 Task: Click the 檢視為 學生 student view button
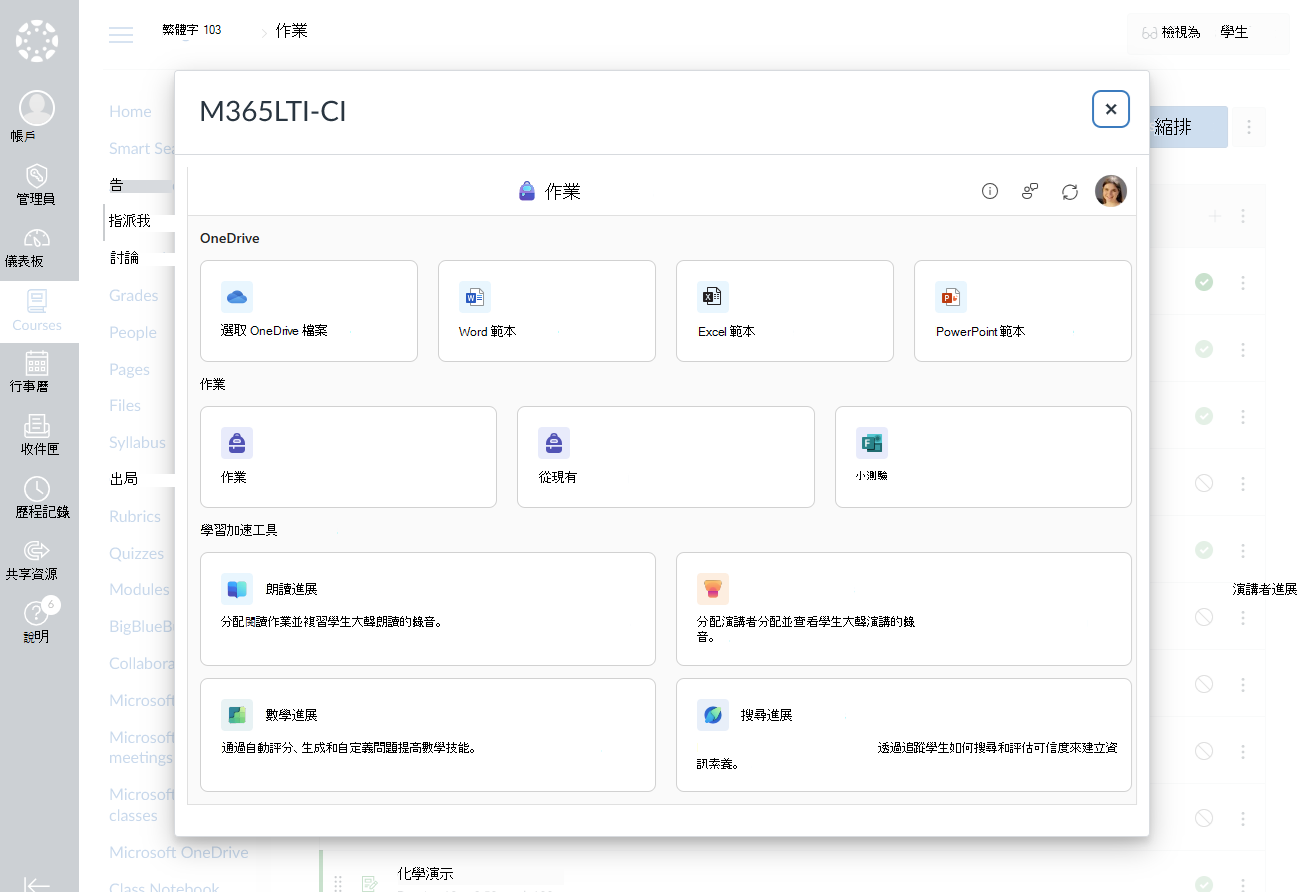pyautogui.click(x=1208, y=33)
